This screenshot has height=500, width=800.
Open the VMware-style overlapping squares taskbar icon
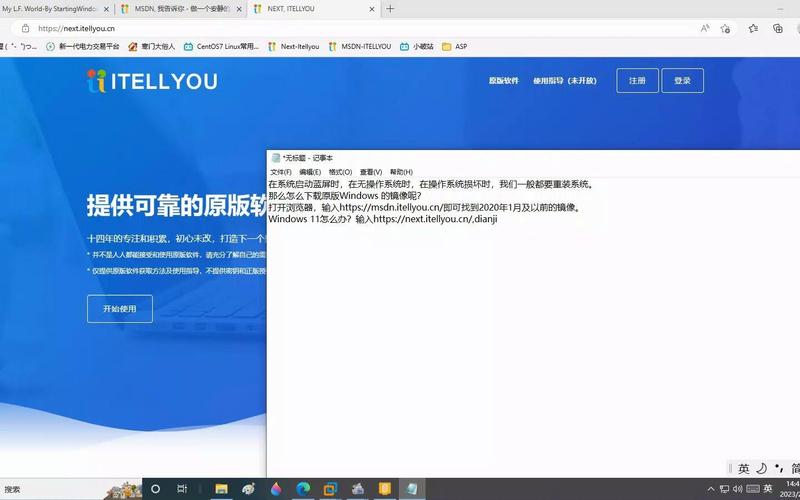coord(331,489)
